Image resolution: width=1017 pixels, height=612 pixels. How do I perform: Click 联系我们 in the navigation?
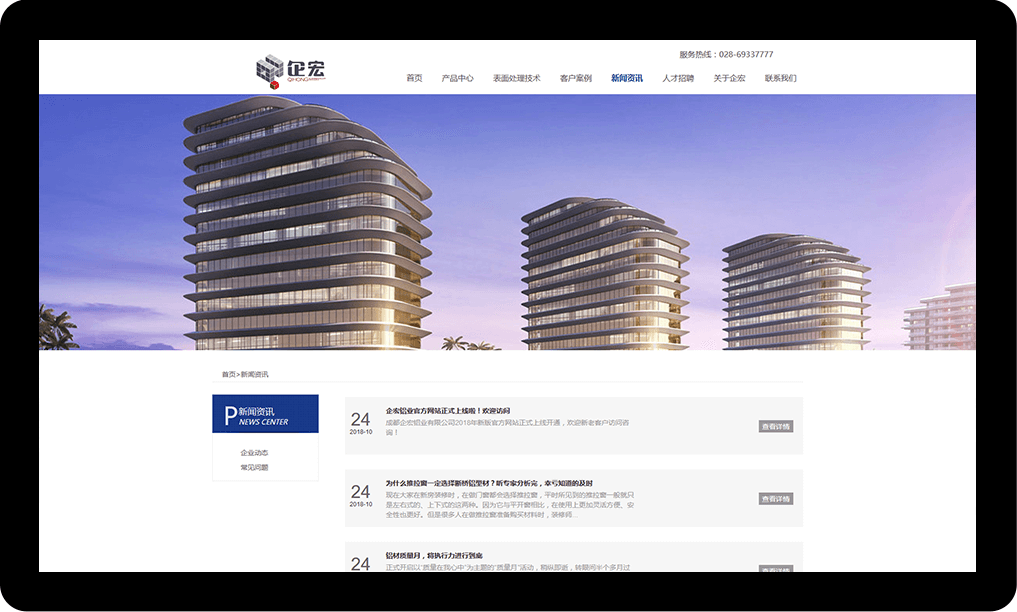(781, 78)
